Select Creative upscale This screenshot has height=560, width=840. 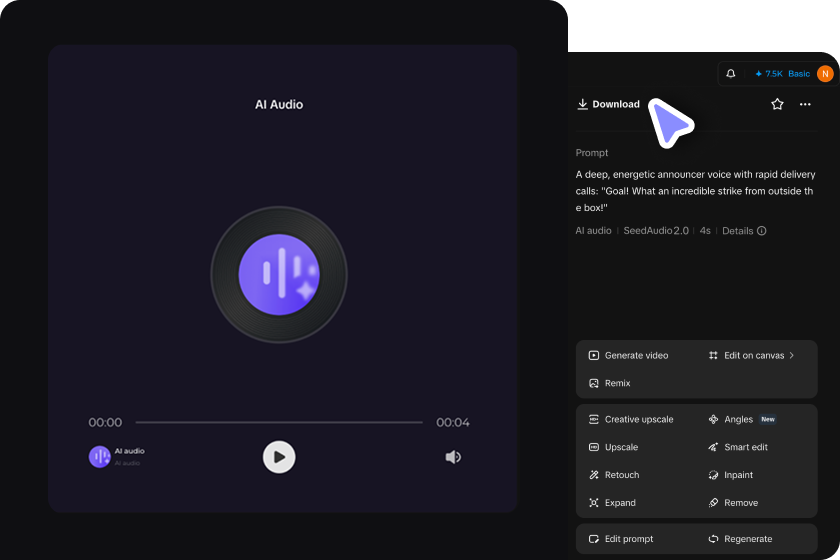pyautogui.click(x=631, y=420)
